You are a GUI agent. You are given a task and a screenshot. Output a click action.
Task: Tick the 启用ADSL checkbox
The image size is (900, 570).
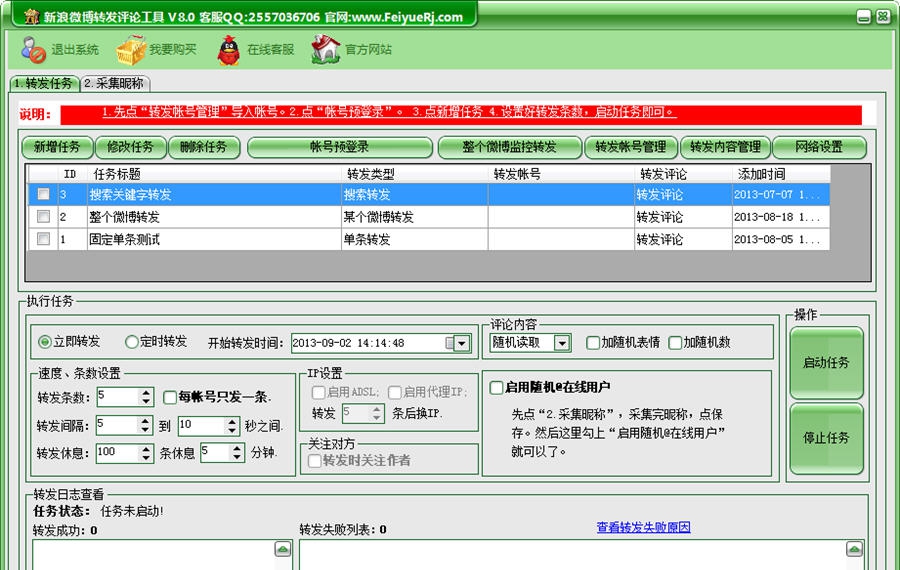318,393
